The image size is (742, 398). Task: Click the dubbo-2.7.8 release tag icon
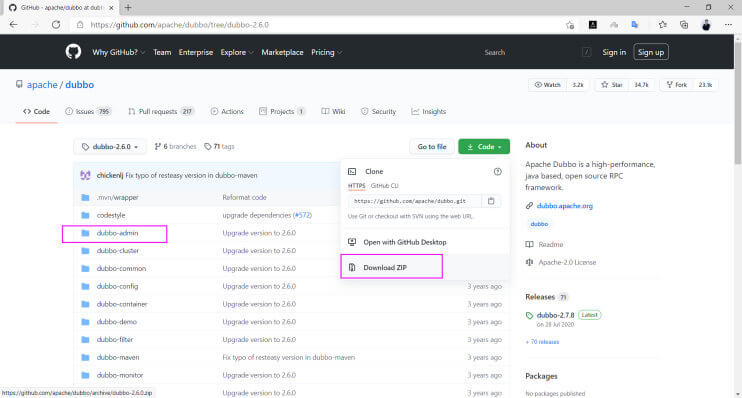[x=529, y=315]
